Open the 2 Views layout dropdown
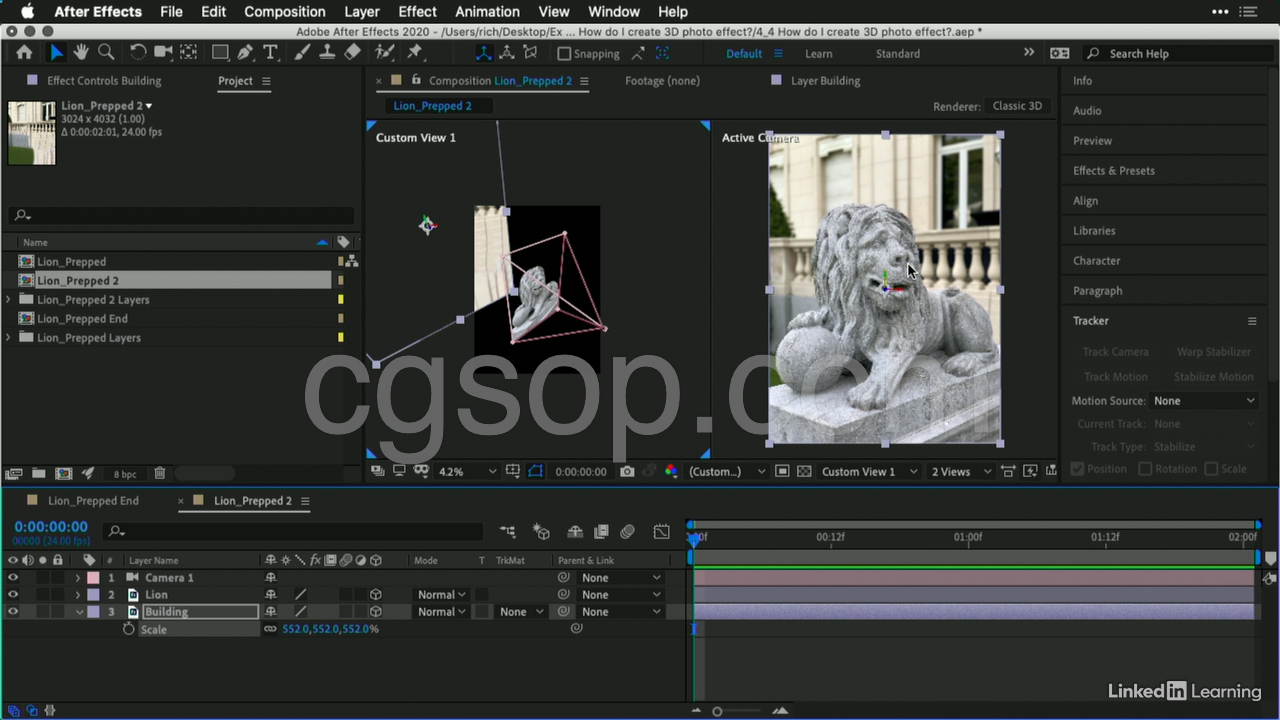The height and width of the screenshot is (720, 1280). click(x=961, y=472)
